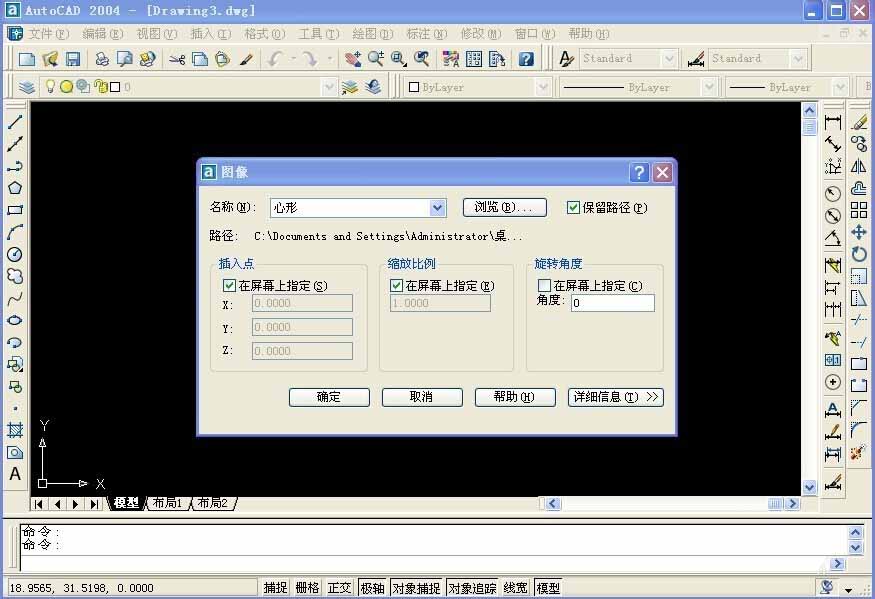Open the ByLayer linetype dropdown
875x599 pixels.
point(709,87)
